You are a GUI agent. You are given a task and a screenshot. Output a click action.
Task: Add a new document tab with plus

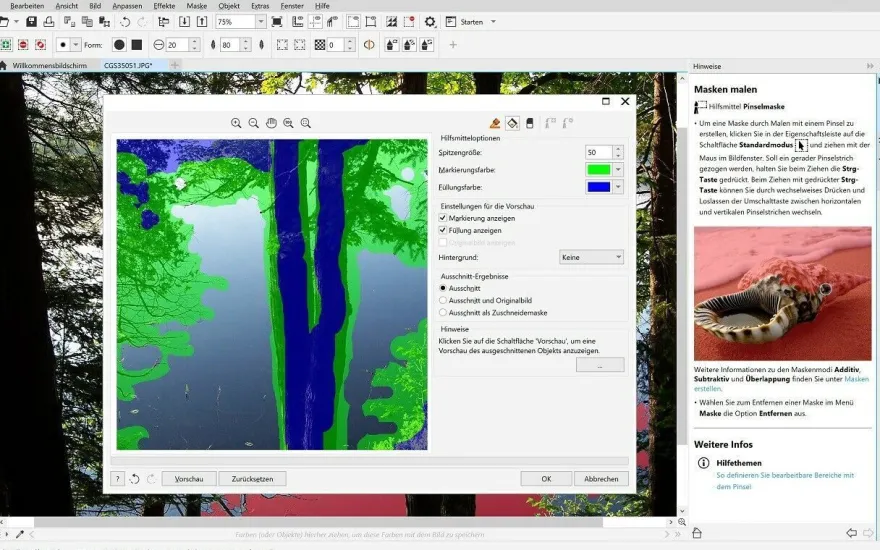coord(175,65)
